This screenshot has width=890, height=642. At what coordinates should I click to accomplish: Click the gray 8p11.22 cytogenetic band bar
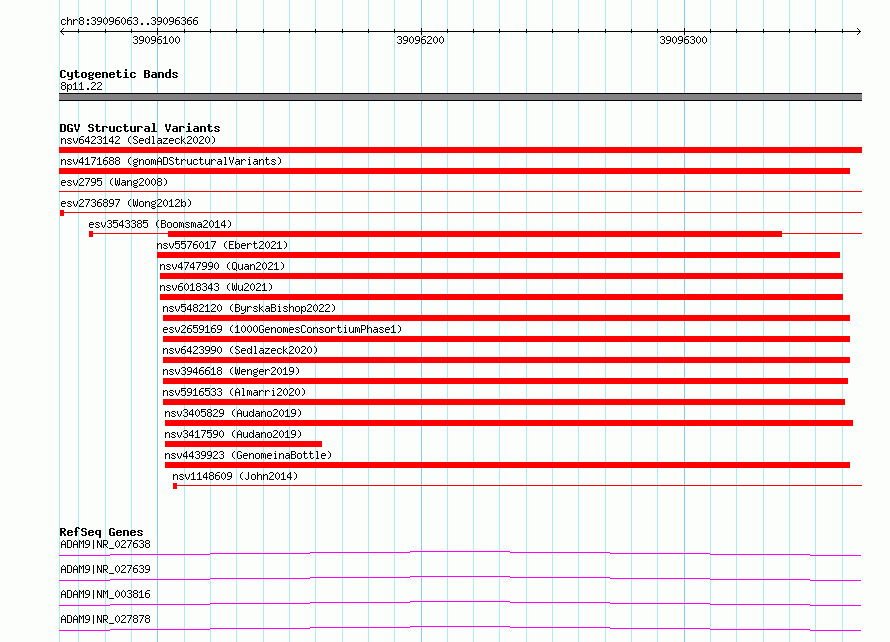coord(460,97)
